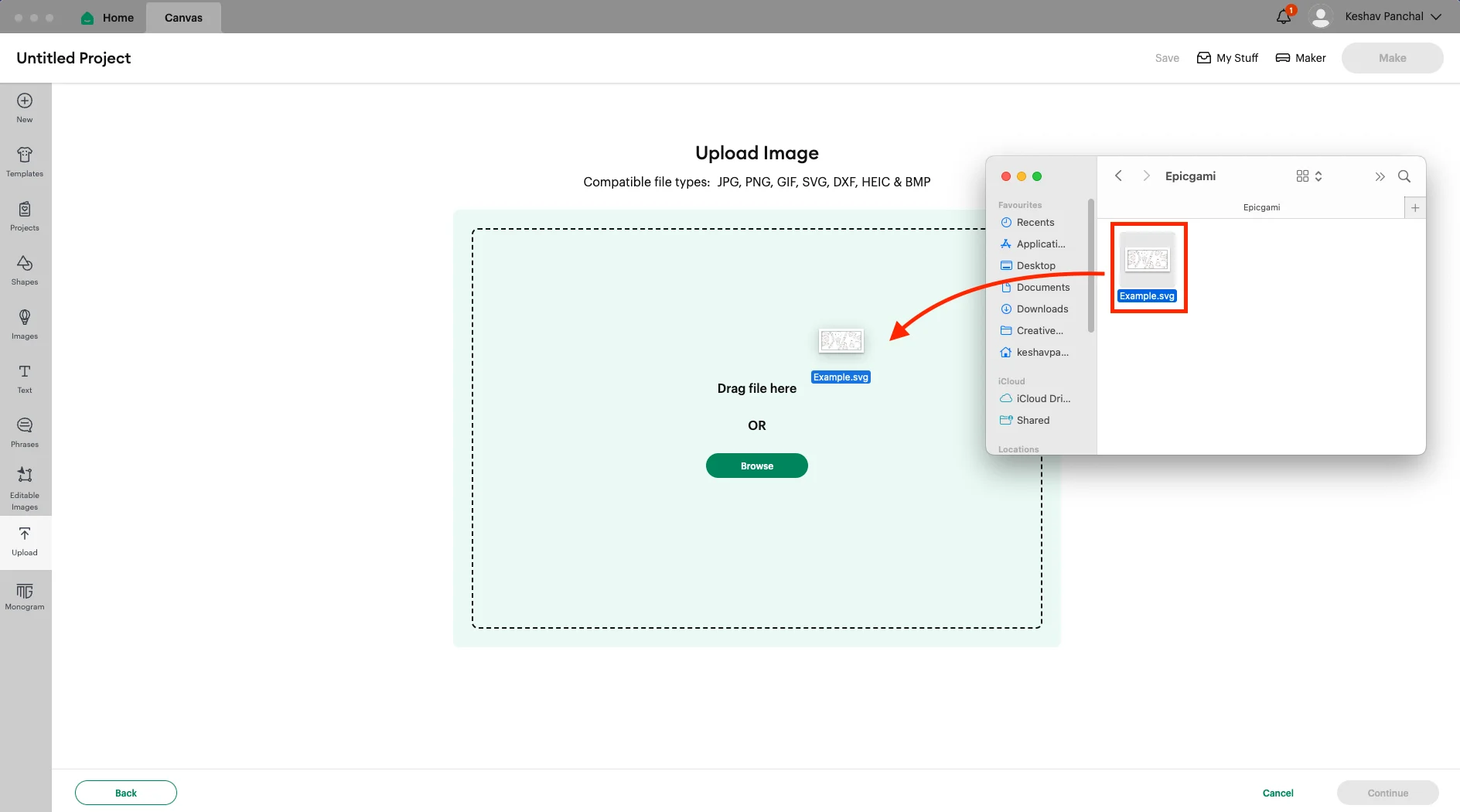Screen dimensions: 1460x812
Task: Open iCloud Drive in Finder sidebar
Action: pos(1035,399)
